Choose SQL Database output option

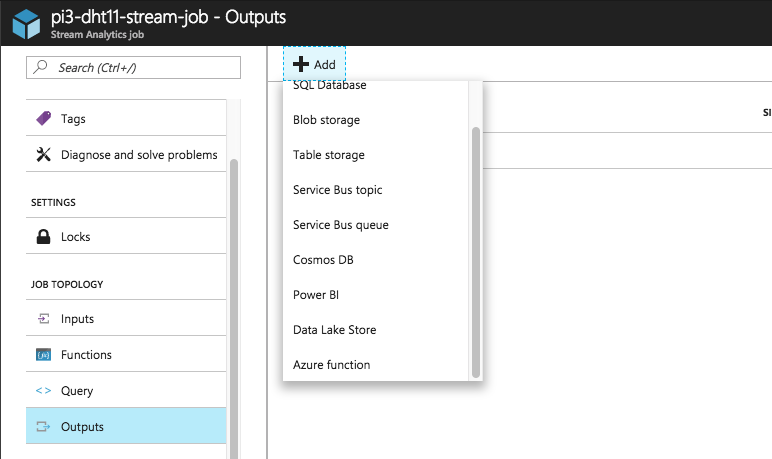click(x=376, y=85)
